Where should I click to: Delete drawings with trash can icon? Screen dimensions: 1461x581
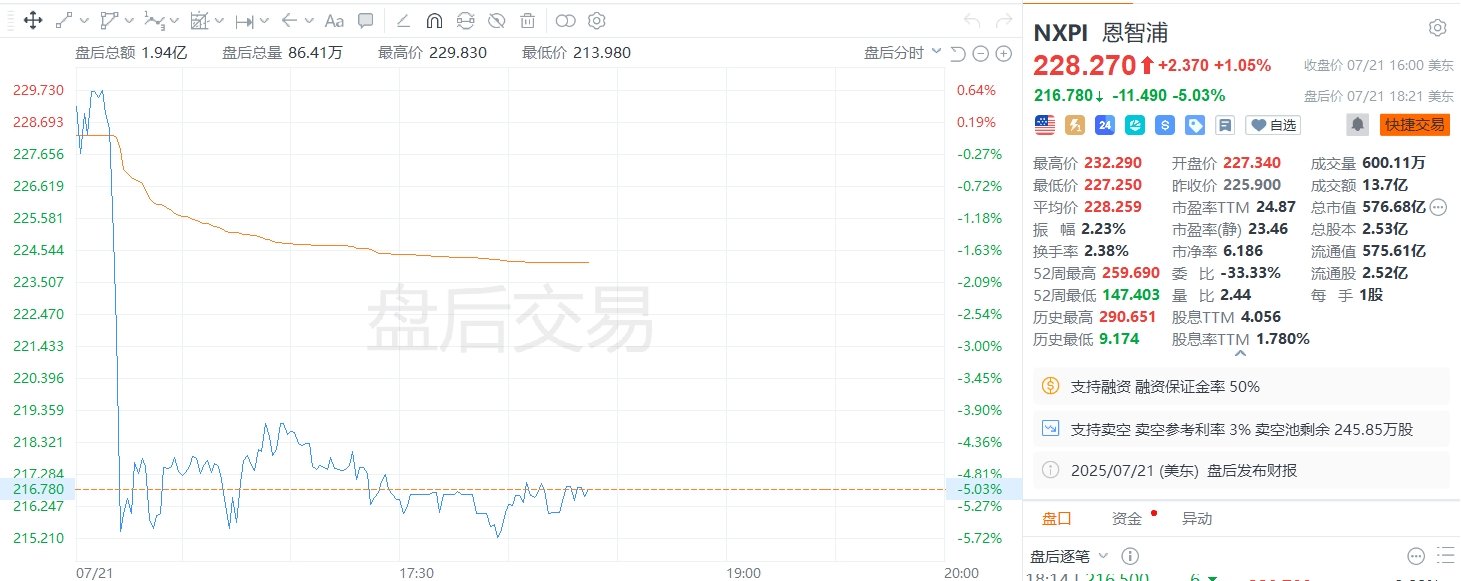[x=528, y=20]
